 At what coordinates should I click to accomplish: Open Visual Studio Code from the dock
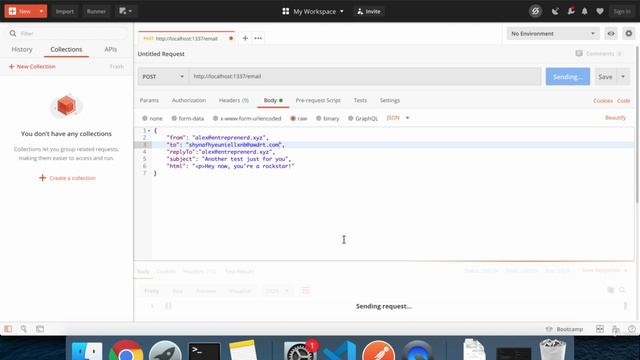339,351
